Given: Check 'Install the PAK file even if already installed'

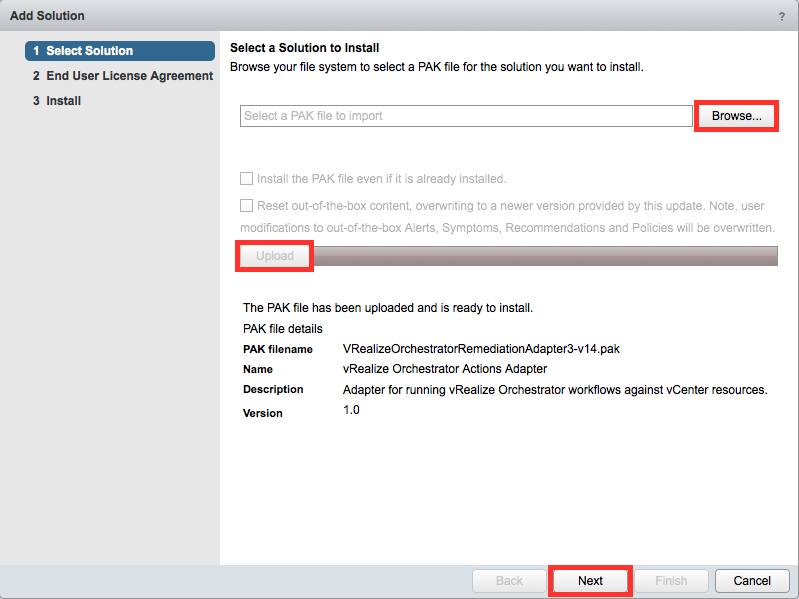Looking at the screenshot, I should point(246,178).
